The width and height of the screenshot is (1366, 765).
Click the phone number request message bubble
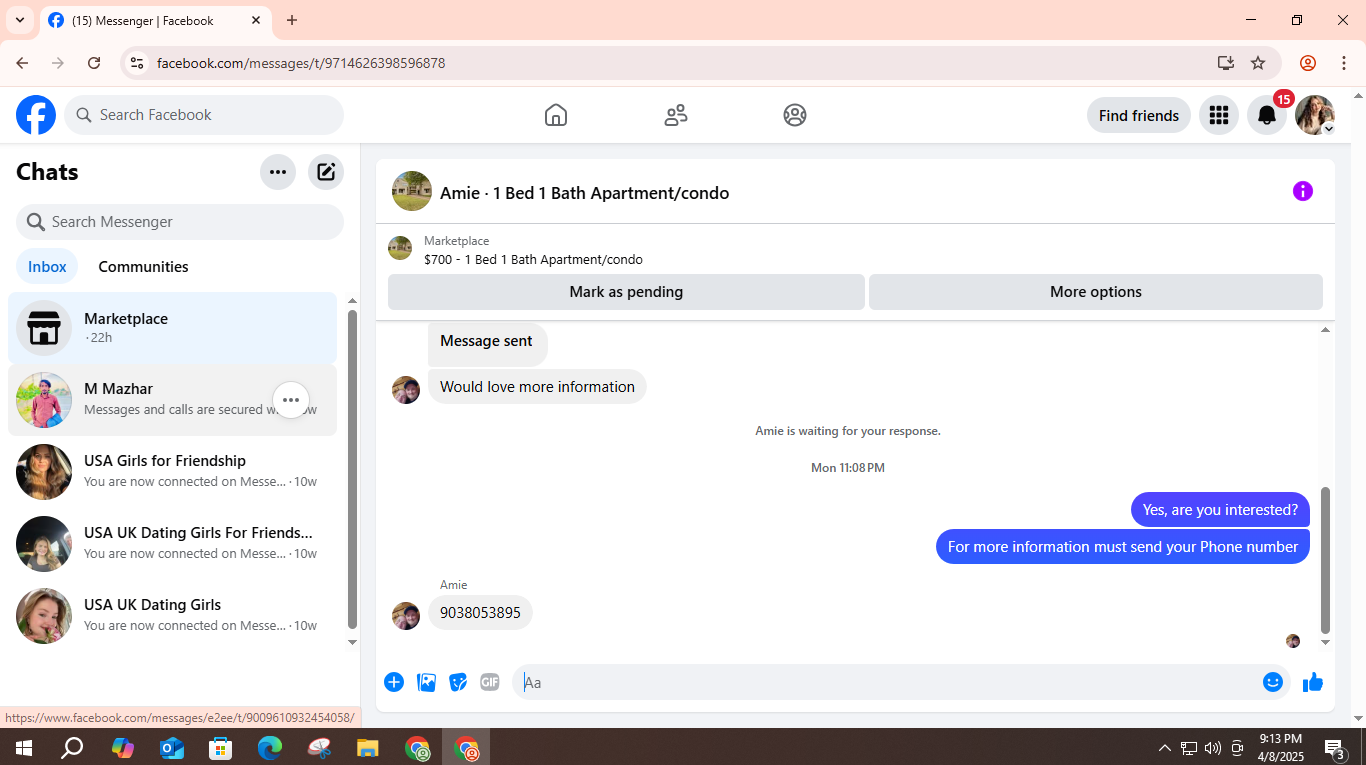[1122, 547]
